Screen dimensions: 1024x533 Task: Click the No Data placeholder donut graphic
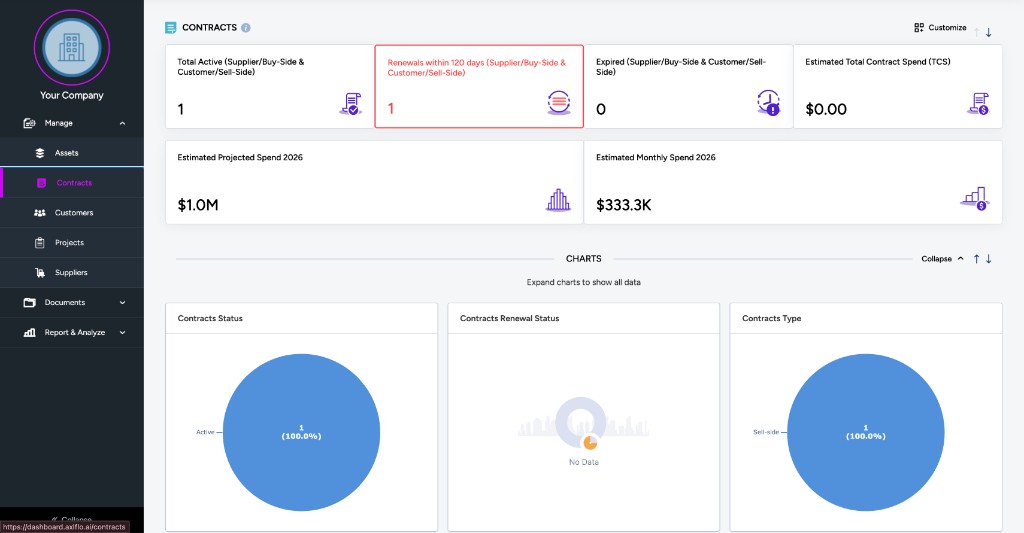tap(583, 423)
